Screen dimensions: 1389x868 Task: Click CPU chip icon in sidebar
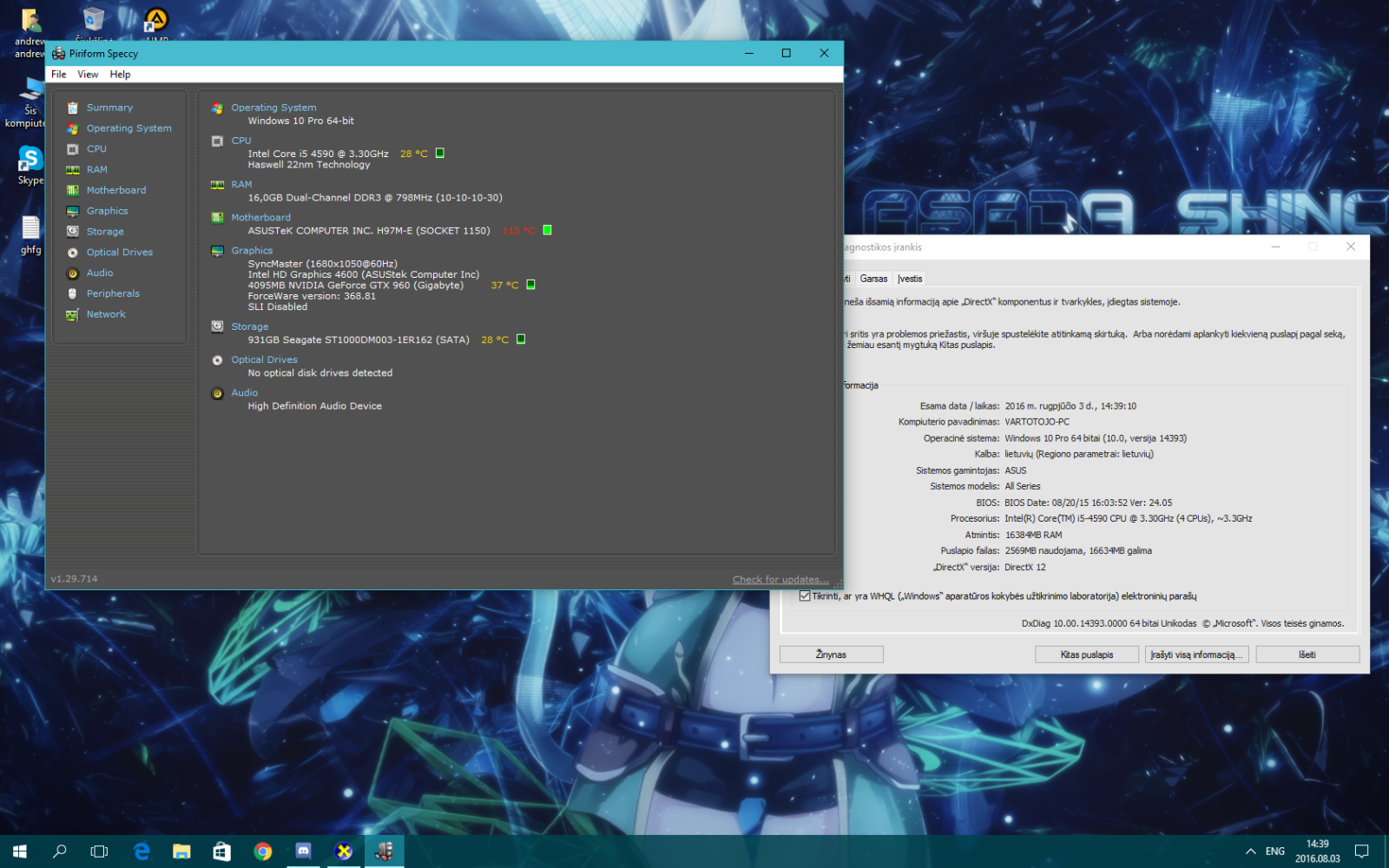tap(73, 149)
